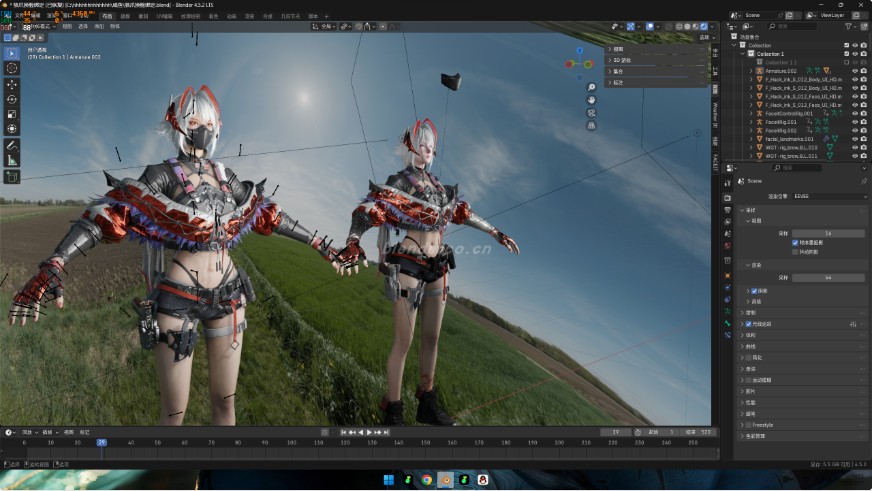Jump to the last frame

pos(387,432)
